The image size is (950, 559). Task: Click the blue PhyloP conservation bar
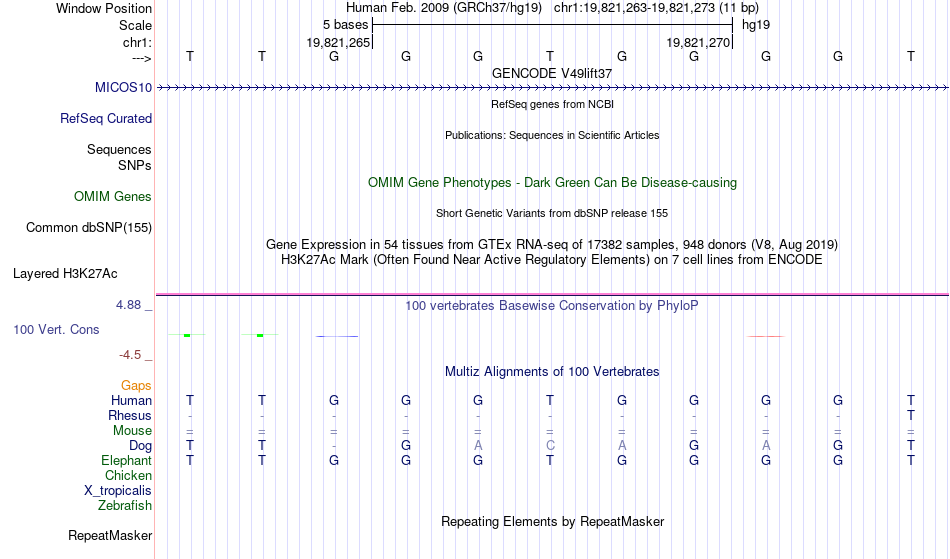tap(337, 336)
